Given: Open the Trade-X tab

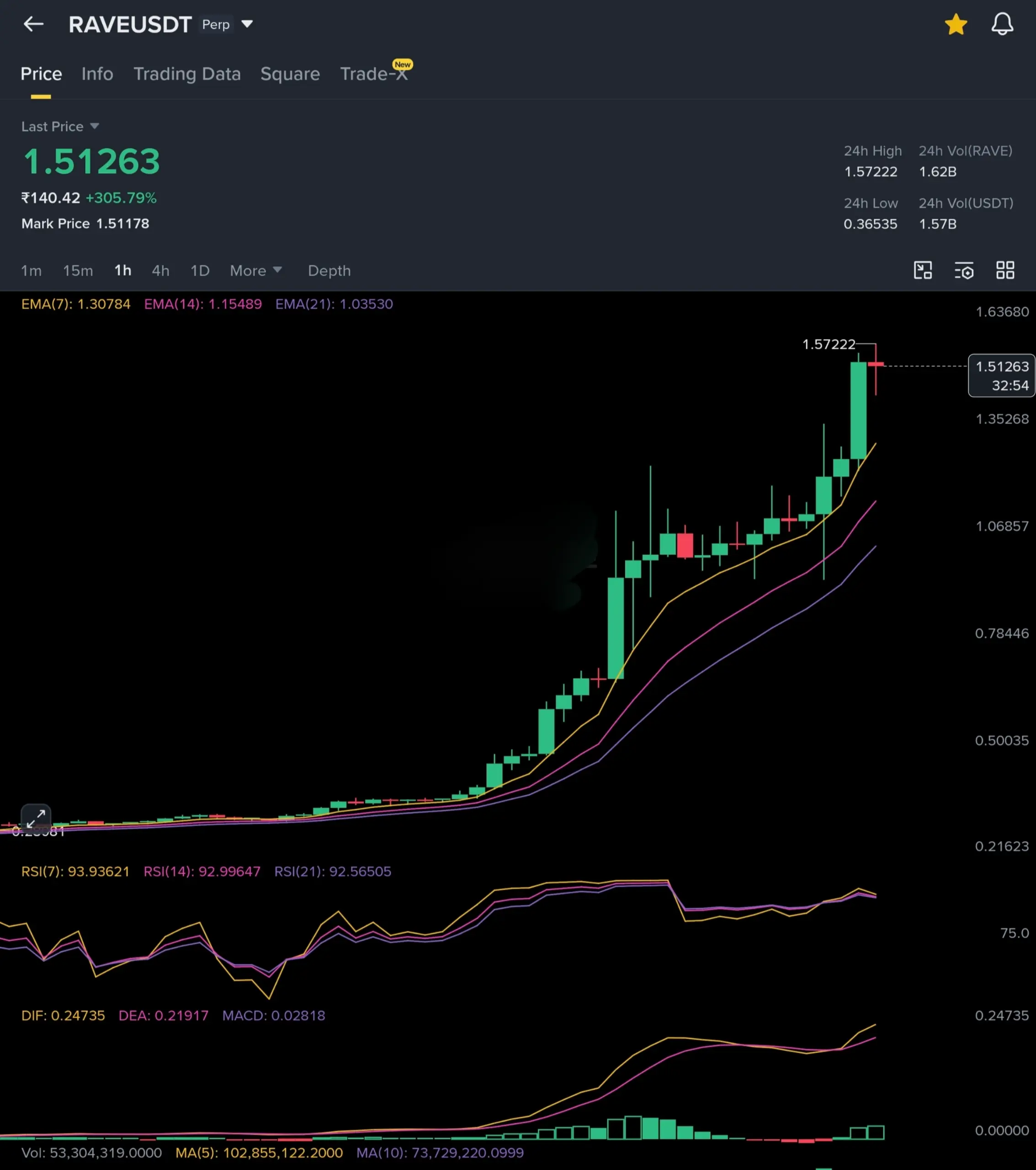Looking at the screenshot, I should pos(373,74).
